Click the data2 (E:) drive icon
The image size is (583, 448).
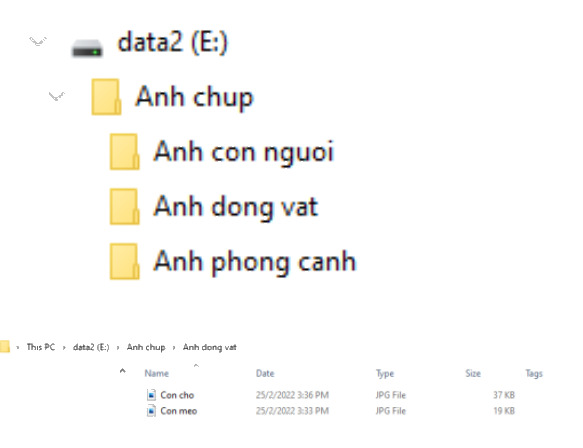click(87, 48)
